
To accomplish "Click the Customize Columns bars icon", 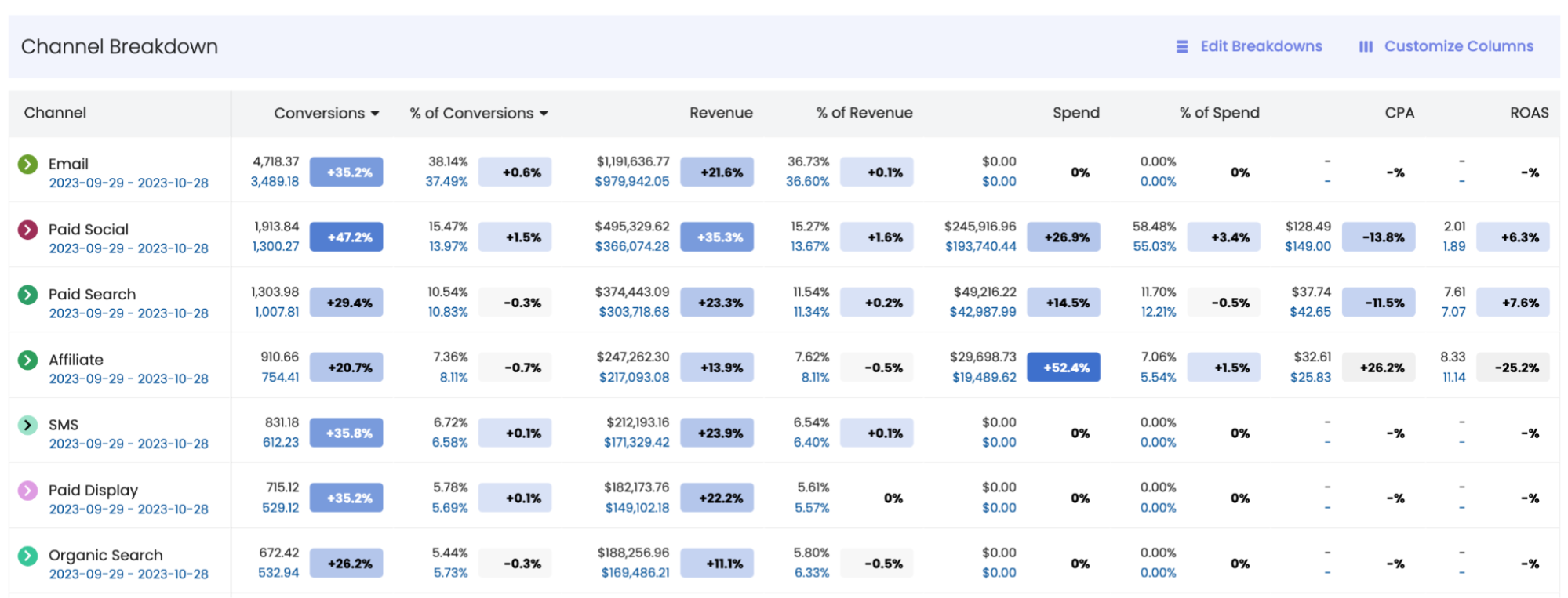I will [x=1366, y=47].
